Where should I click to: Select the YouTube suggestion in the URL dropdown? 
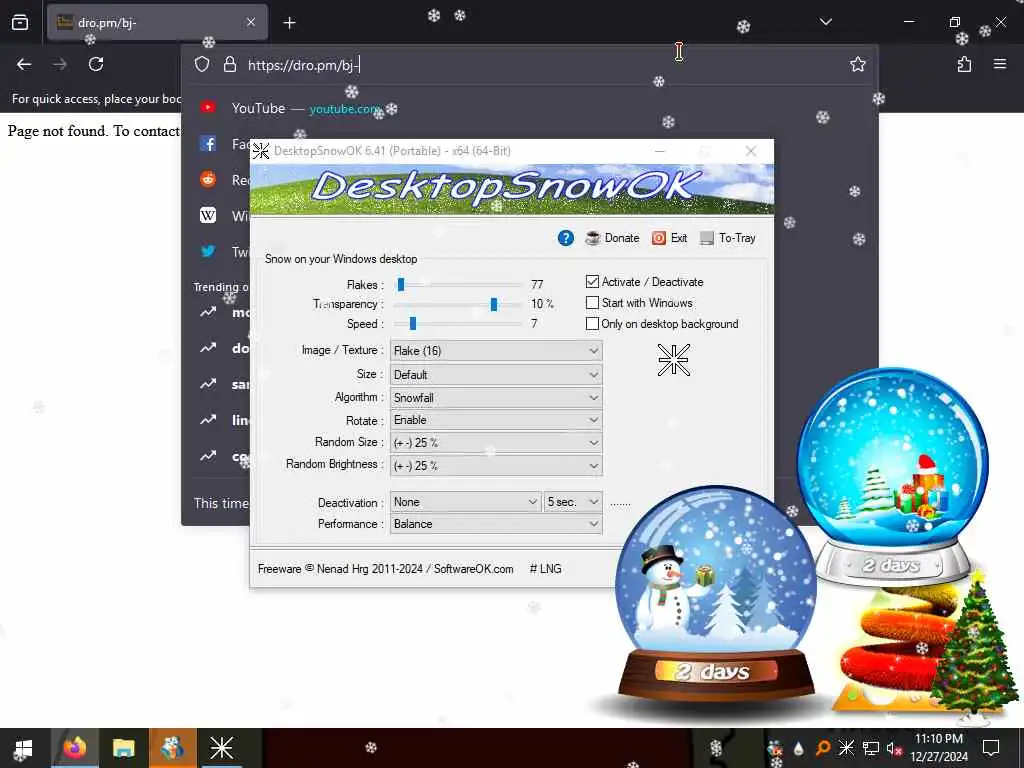(x=529, y=108)
